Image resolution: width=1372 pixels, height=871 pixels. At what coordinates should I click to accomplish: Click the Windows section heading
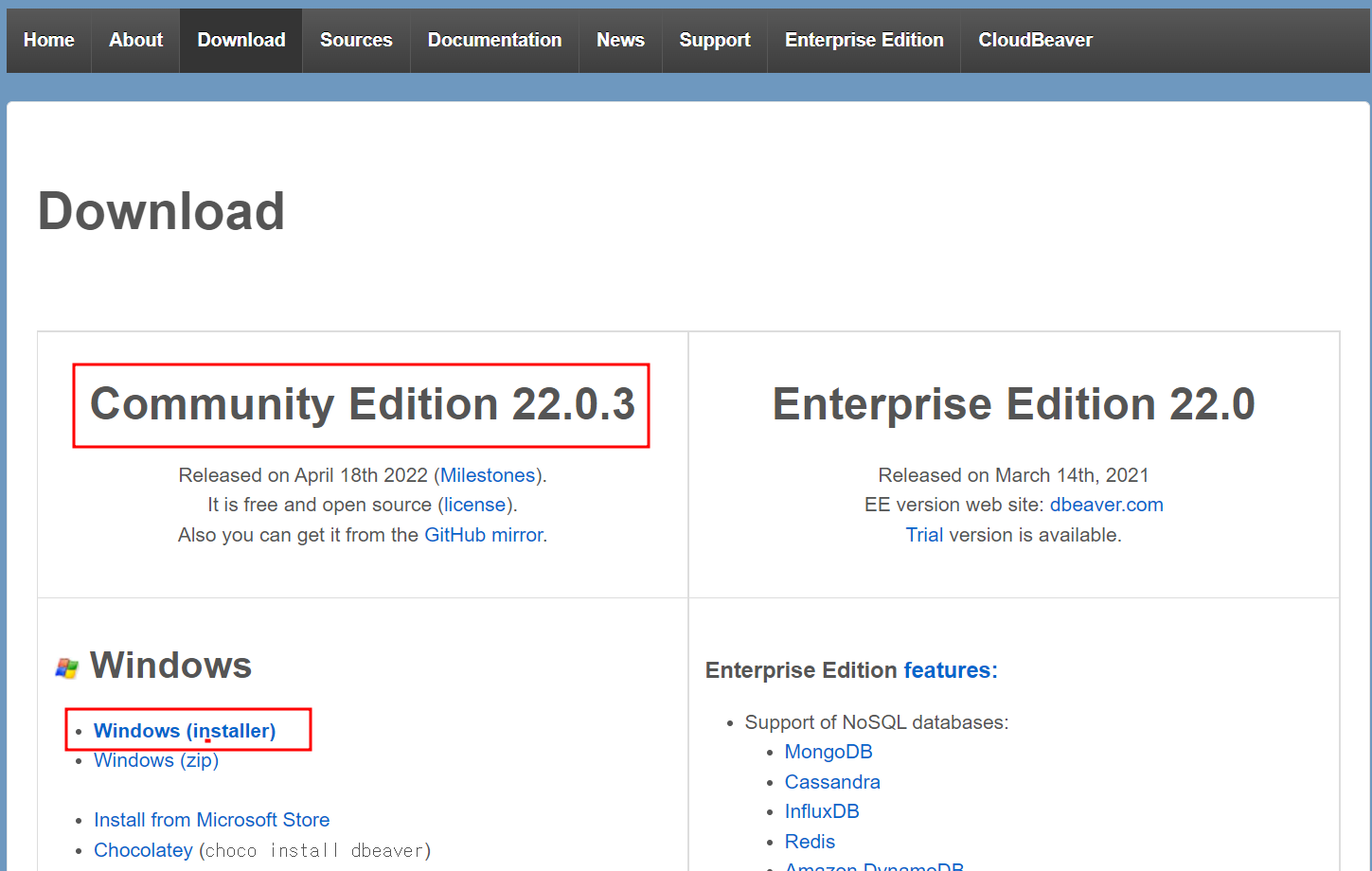click(170, 666)
